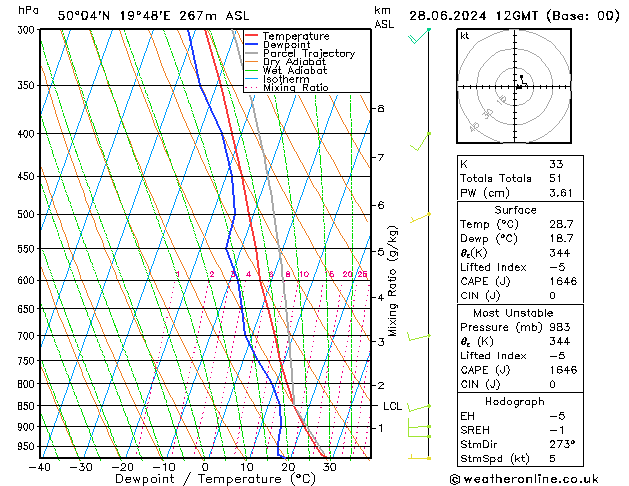
Task: Click the 'PW (cm)' value 3.61
Action: [x=560, y=193]
